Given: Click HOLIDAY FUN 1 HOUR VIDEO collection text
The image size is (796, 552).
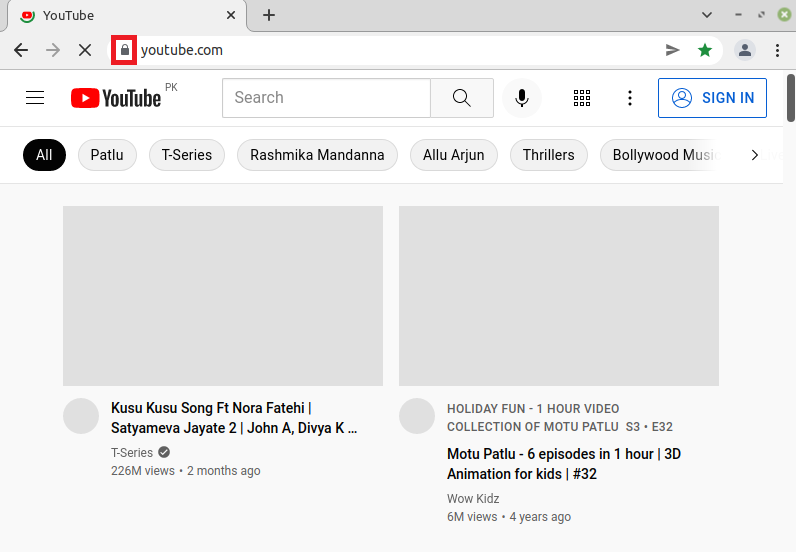Looking at the screenshot, I should point(560,417).
